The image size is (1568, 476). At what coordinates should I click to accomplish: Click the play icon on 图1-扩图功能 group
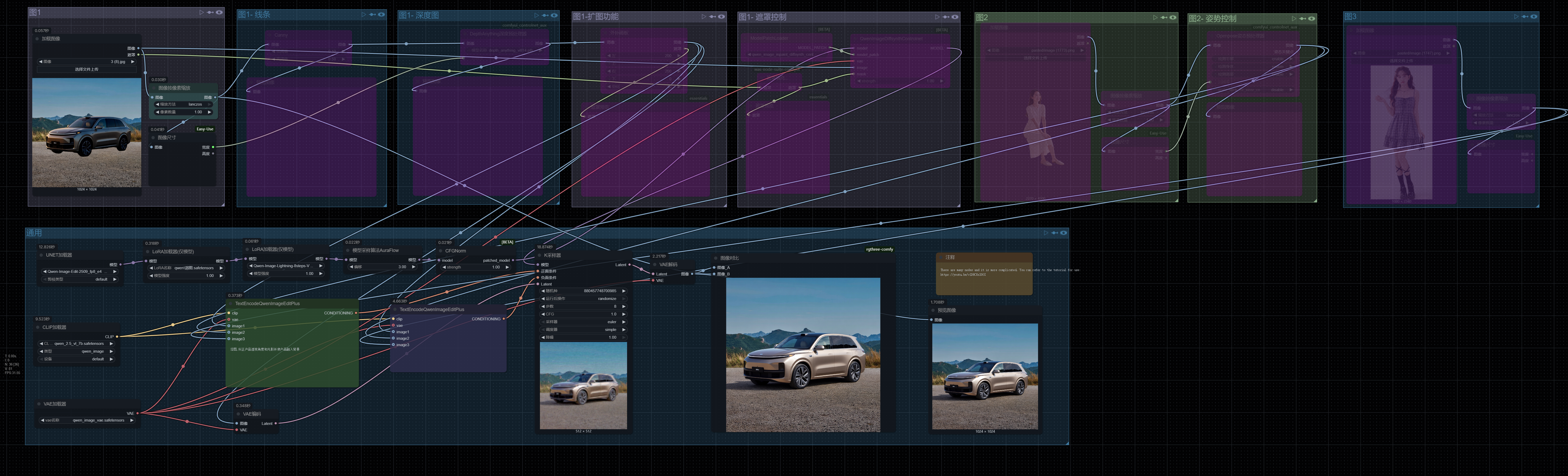(704, 17)
